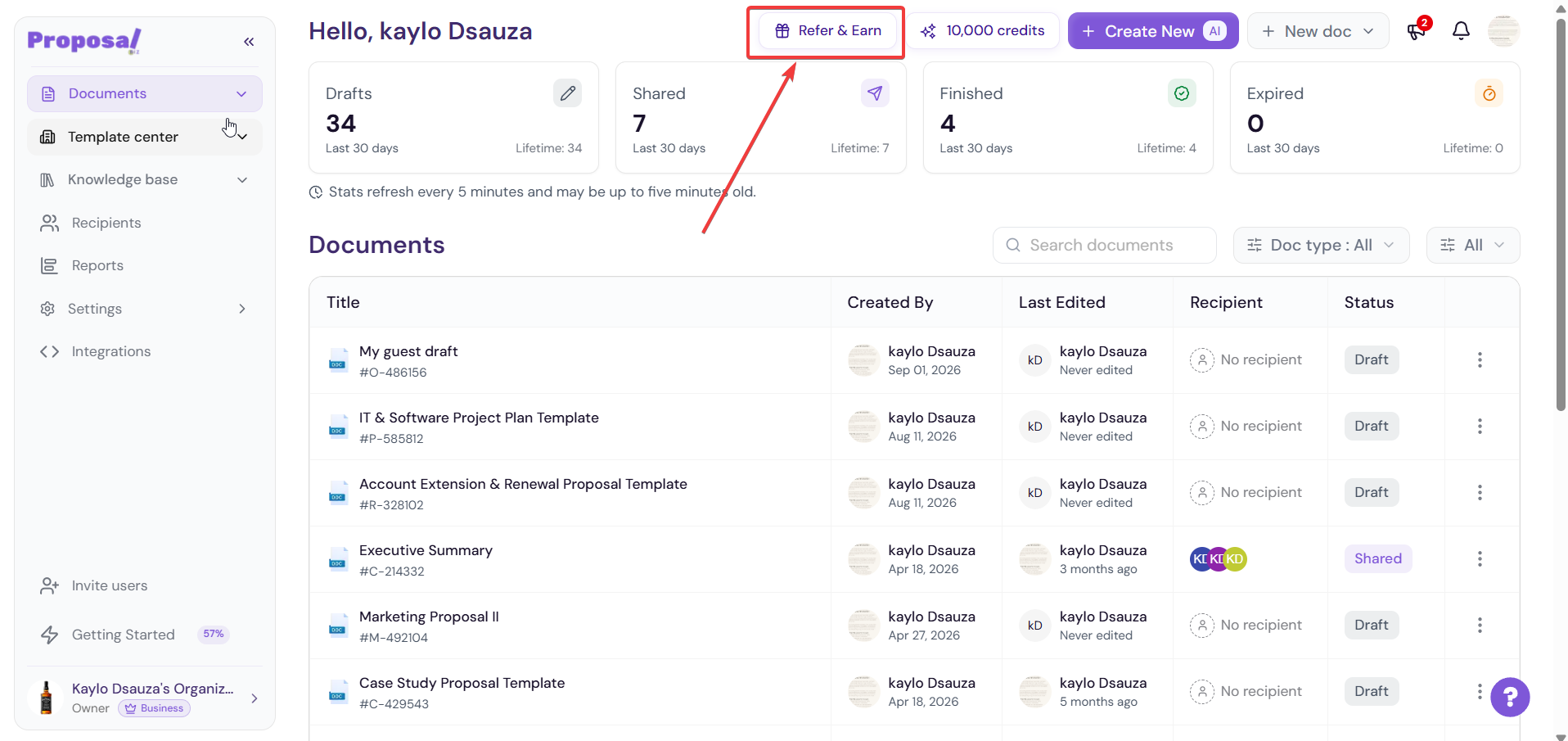1568x741 pixels.
Task: Collapse the sidebar with double-chevron icon
Action: pos(249,42)
